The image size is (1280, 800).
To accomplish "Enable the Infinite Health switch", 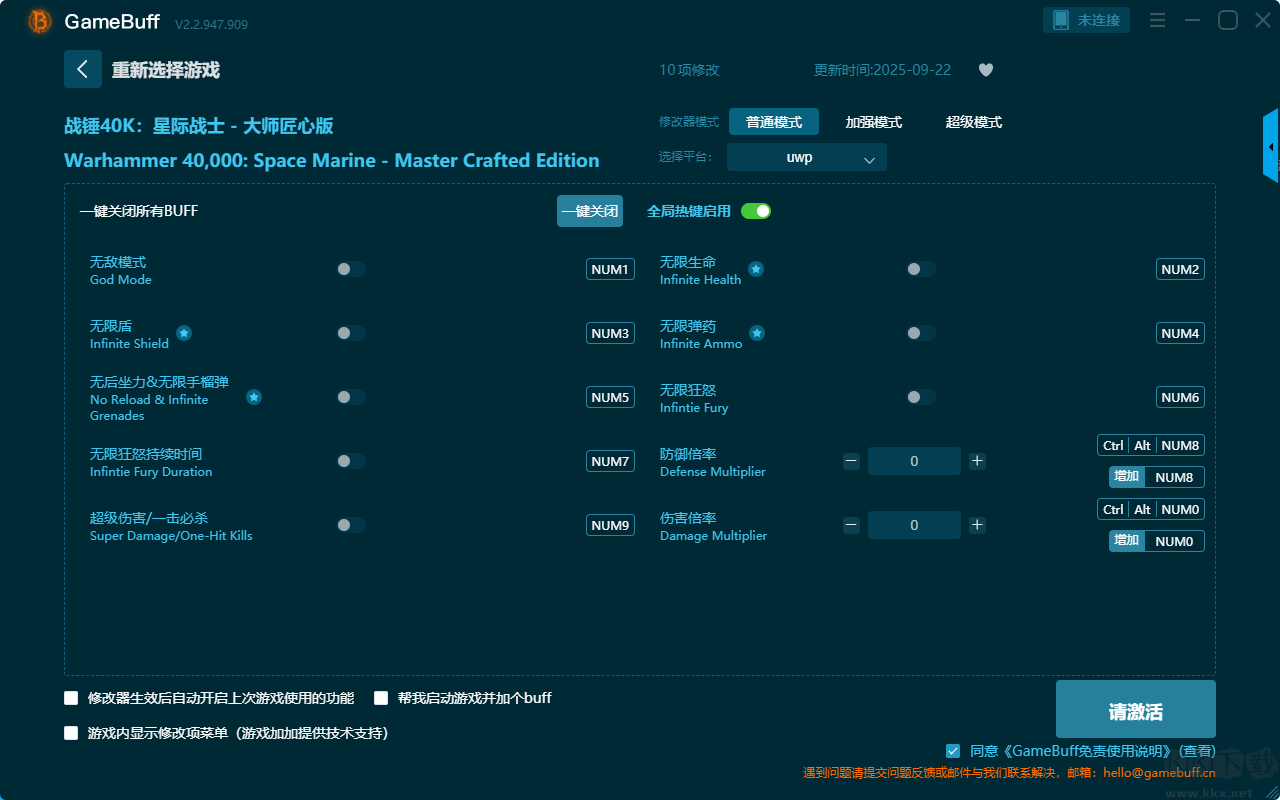I will (x=921, y=269).
